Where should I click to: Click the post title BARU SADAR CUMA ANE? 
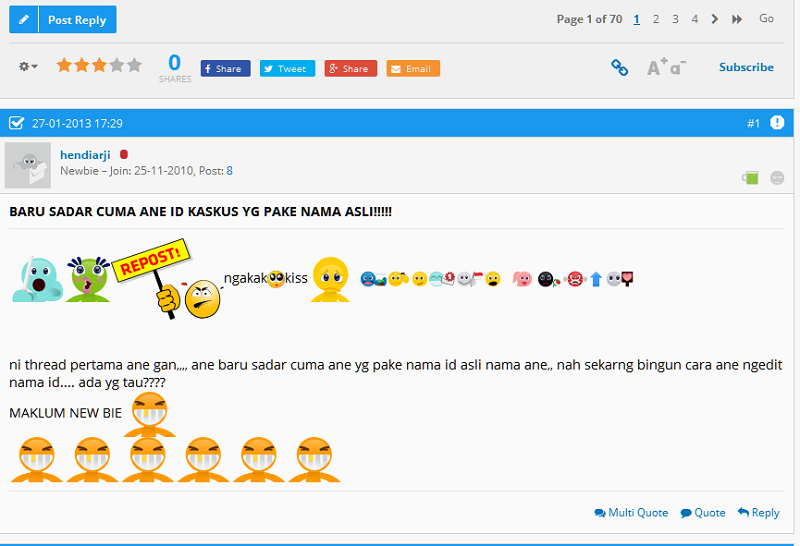point(201,211)
